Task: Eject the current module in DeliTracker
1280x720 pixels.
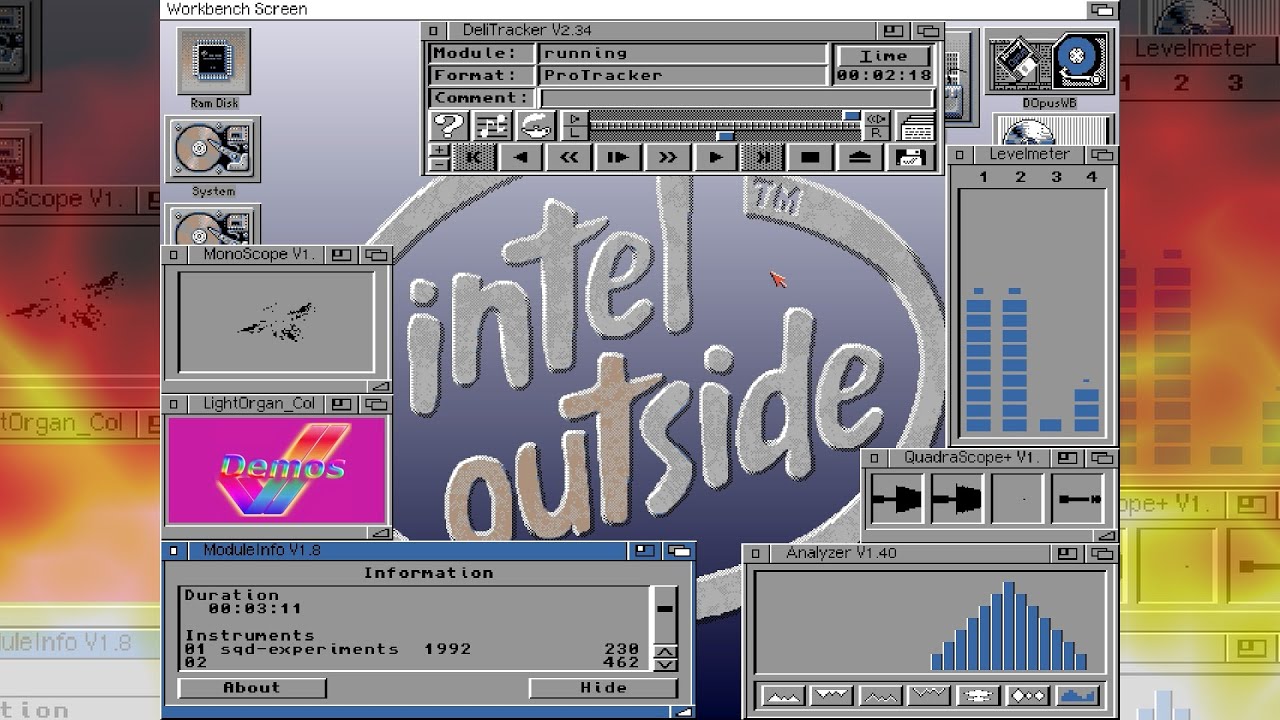Action: (x=860, y=157)
